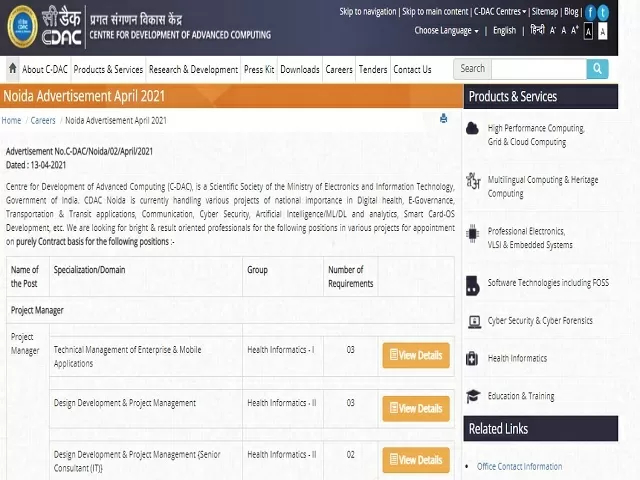Switch to light contrast theme swatch
The height and width of the screenshot is (480, 640).
point(602,31)
